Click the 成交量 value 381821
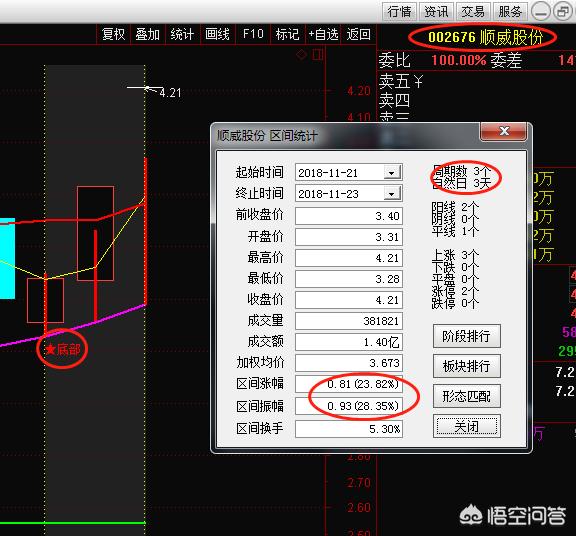 pyautogui.click(x=349, y=321)
